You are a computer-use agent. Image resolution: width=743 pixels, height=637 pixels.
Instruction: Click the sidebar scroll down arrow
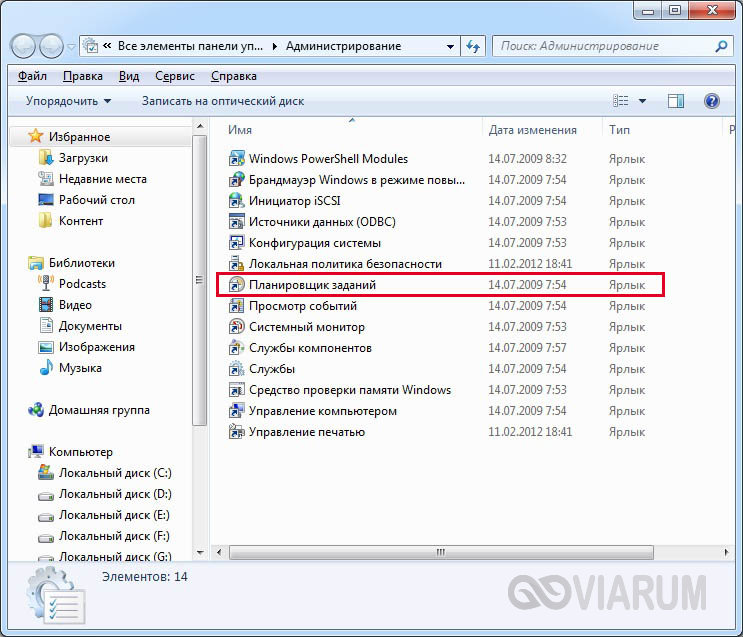(200, 552)
